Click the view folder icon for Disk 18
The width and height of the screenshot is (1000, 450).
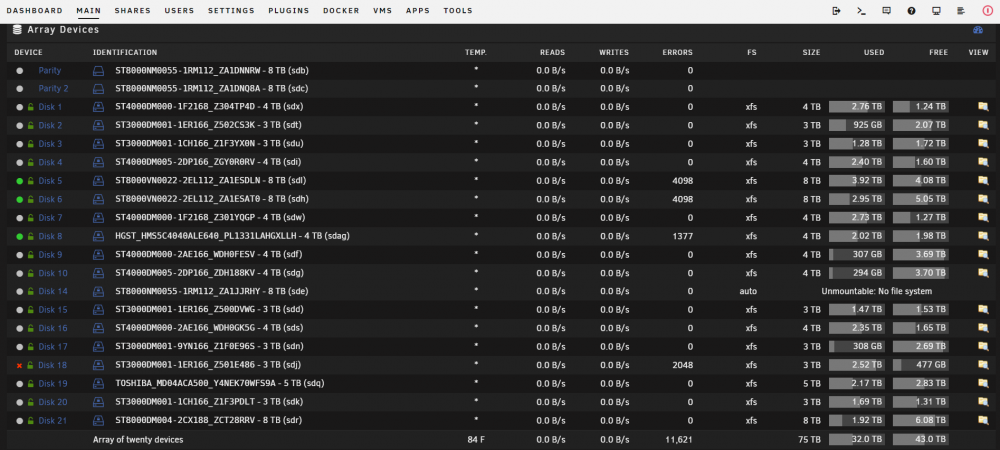click(983, 366)
